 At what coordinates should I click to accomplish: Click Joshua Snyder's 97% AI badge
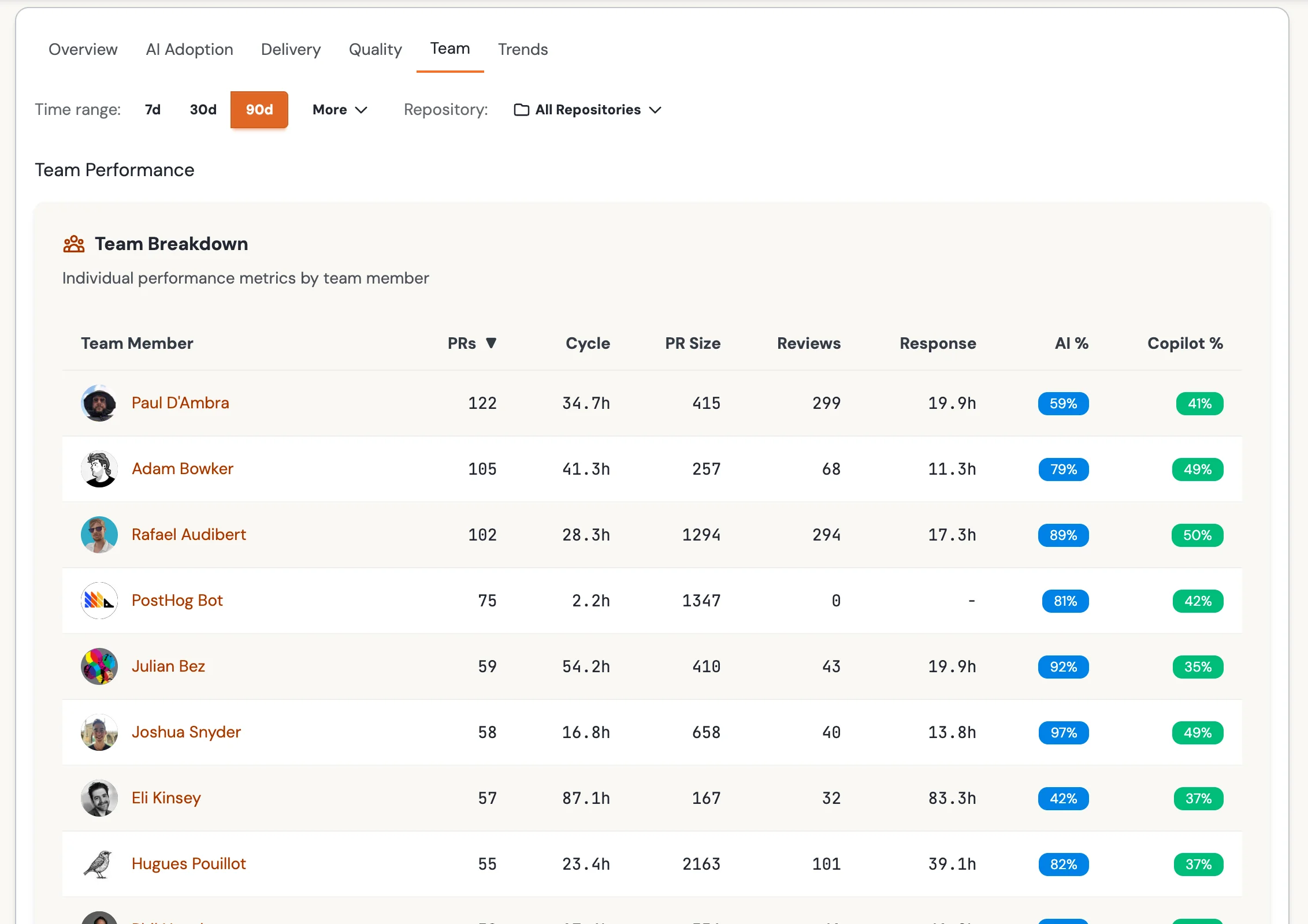pyautogui.click(x=1064, y=733)
